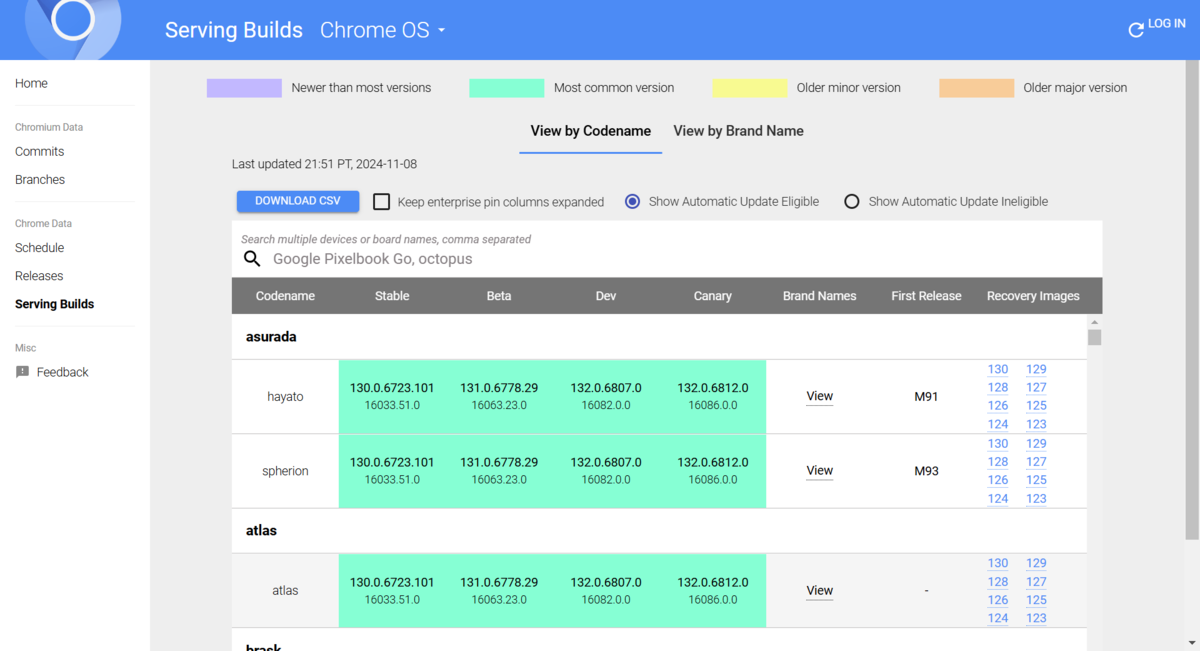
Task: Click the hayato codename cell
Action: click(x=285, y=397)
